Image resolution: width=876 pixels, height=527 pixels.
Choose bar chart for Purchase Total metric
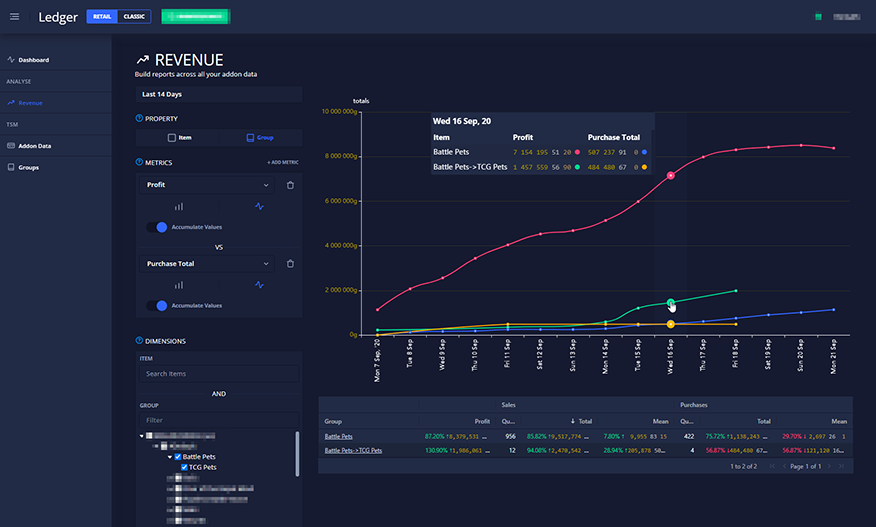click(179, 285)
